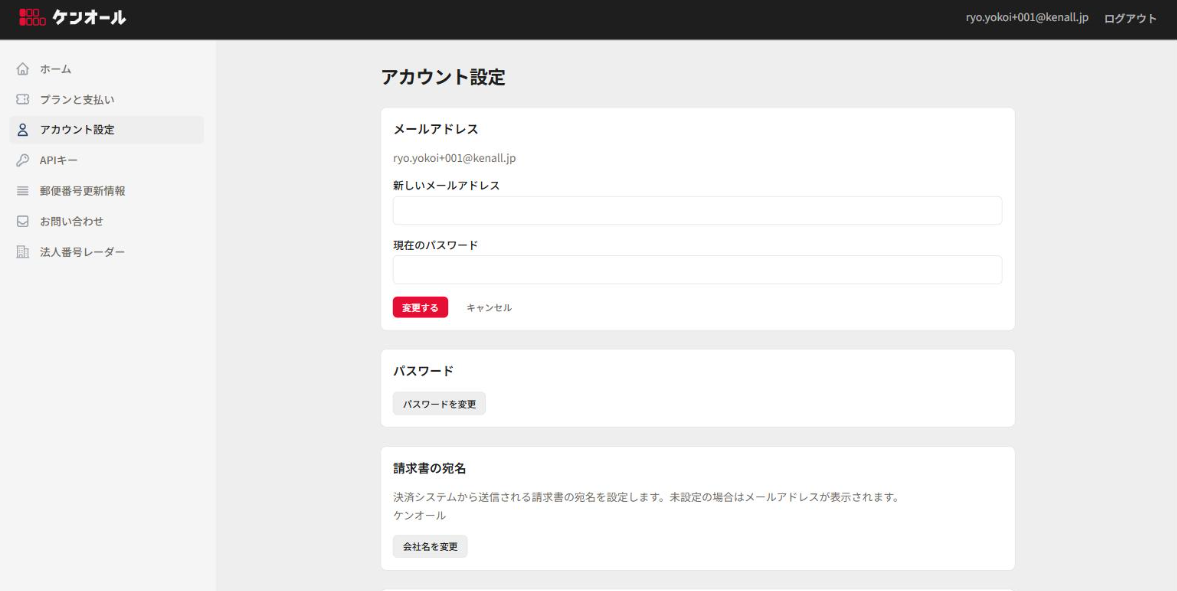Viewport: 1177px width, 591px height.
Task: Click the 会社名を変更 button
Action: click(430, 546)
